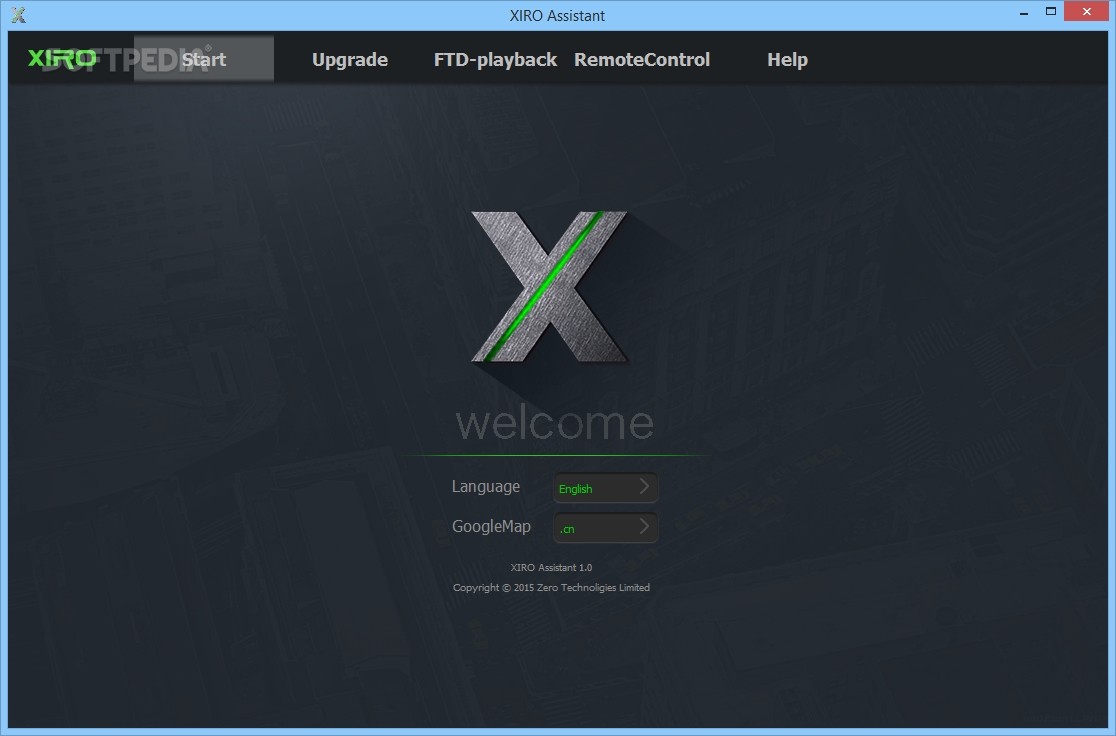Click the "welcome" heading text
The height and width of the screenshot is (736, 1116).
point(554,423)
